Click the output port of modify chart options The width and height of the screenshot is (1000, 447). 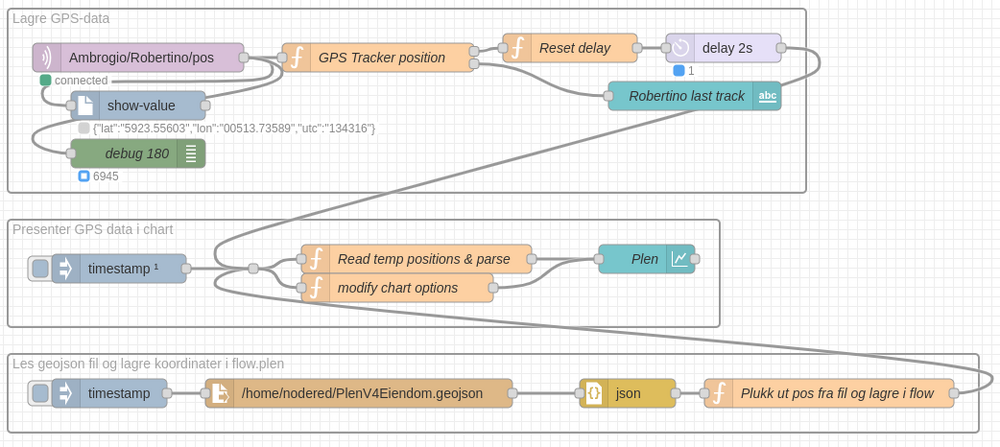[x=493, y=288]
